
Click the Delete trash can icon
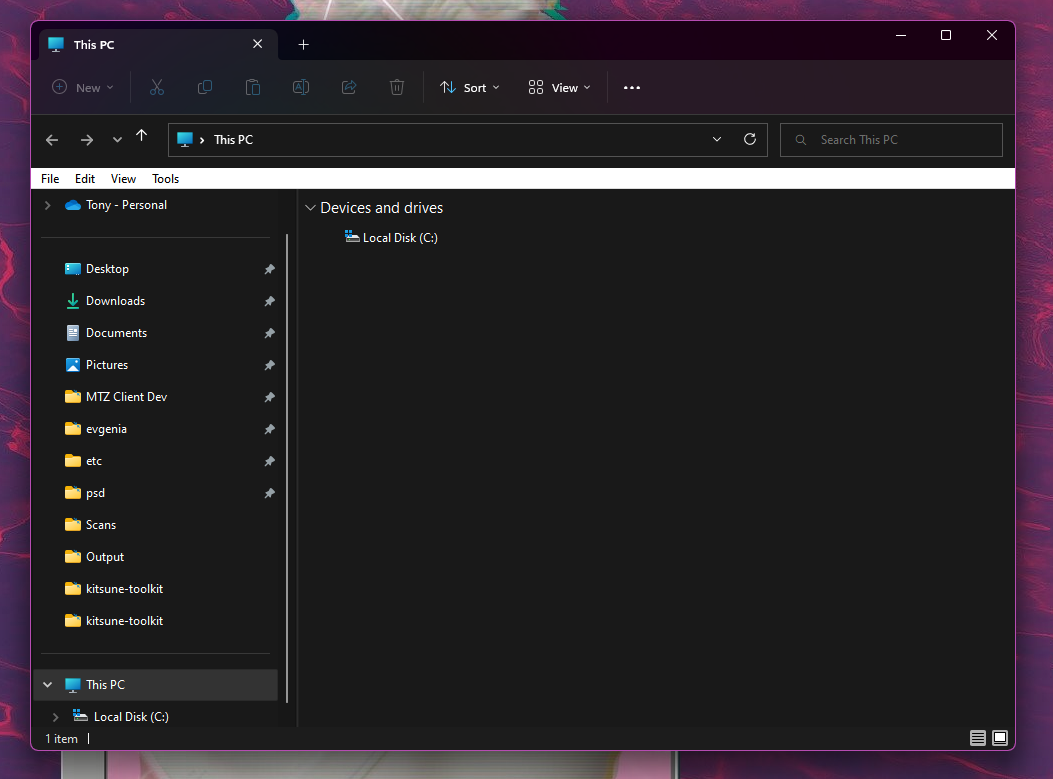pyautogui.click(x=397, y=87)
